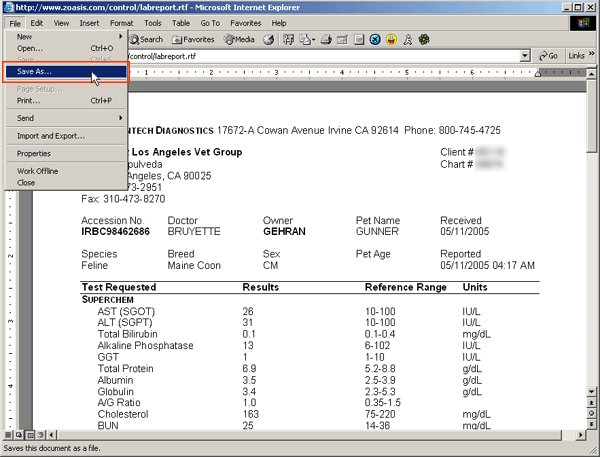
Task: Click the vertical scrollbar thumb
Action: pyautogui.click(x=592, y=116)
